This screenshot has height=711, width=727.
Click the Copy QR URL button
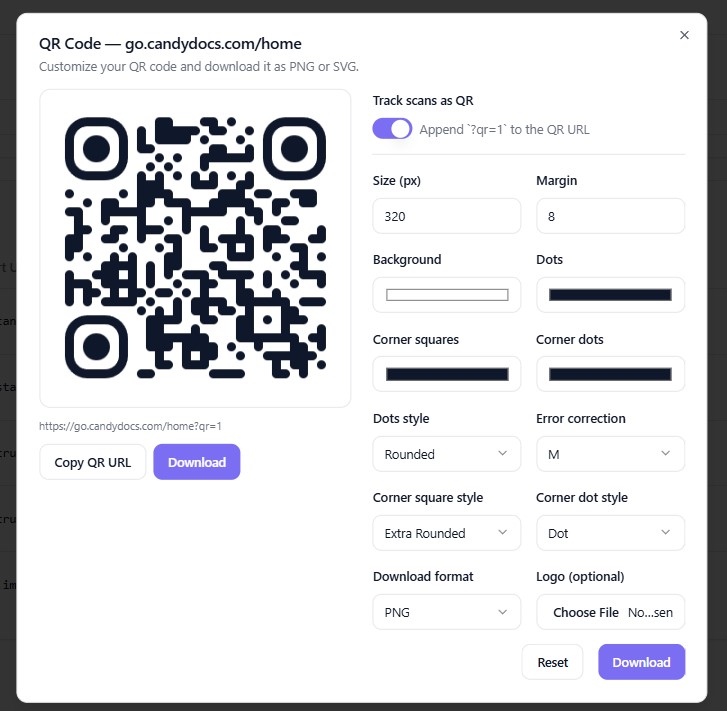tap(93, 462)
